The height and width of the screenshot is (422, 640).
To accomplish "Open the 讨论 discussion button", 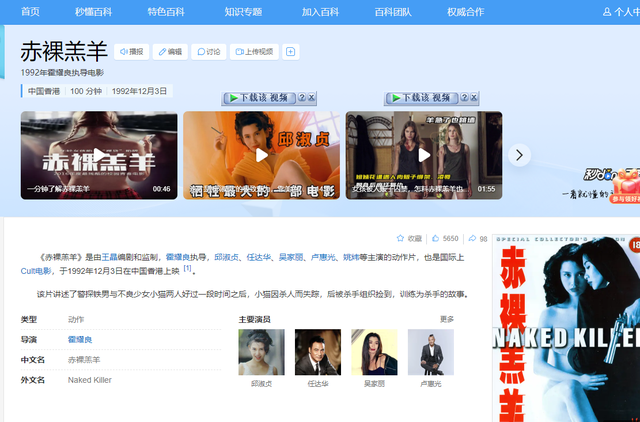I will (209, 52).
